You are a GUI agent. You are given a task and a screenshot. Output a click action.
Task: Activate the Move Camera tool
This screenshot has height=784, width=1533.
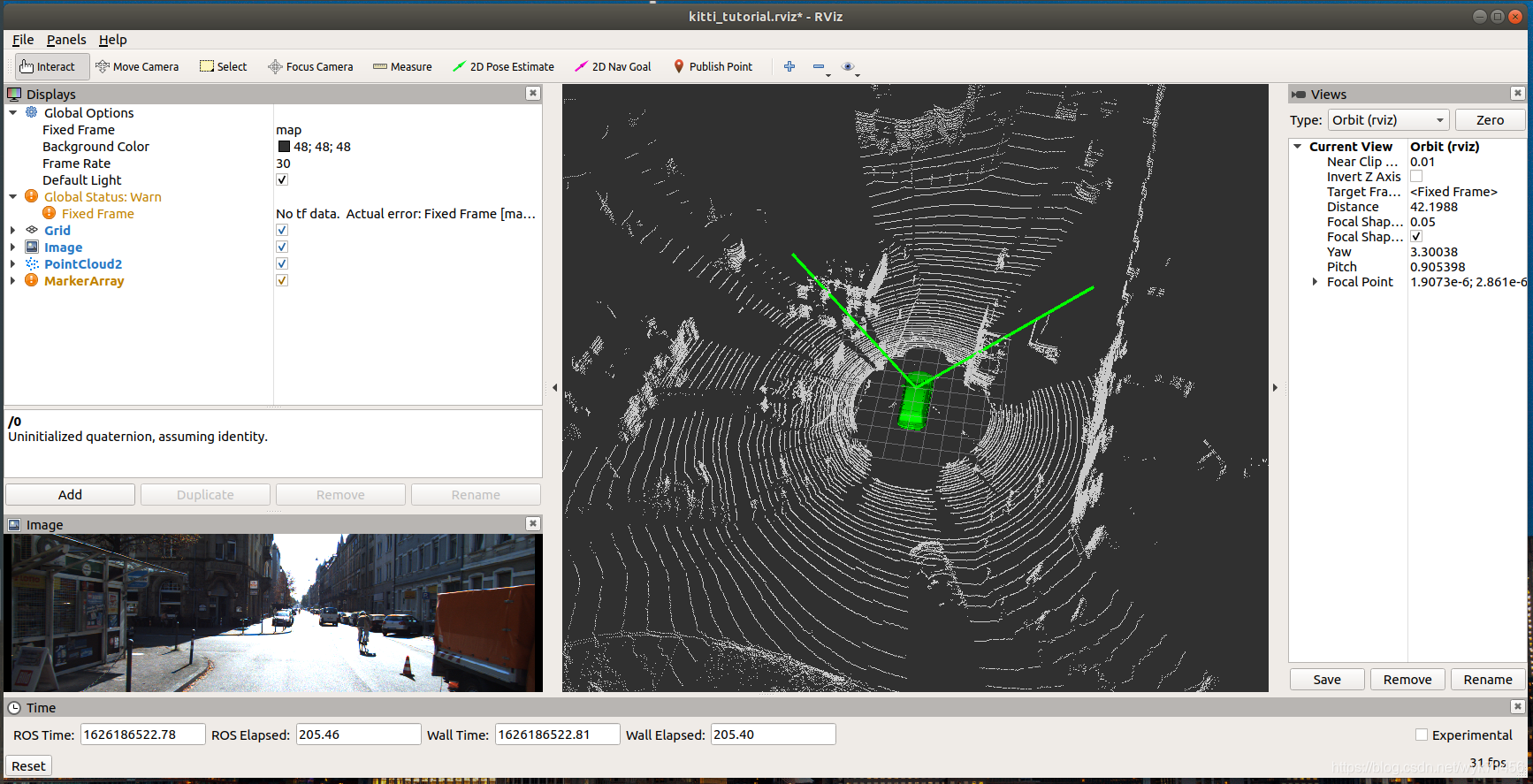pos(137,66)
